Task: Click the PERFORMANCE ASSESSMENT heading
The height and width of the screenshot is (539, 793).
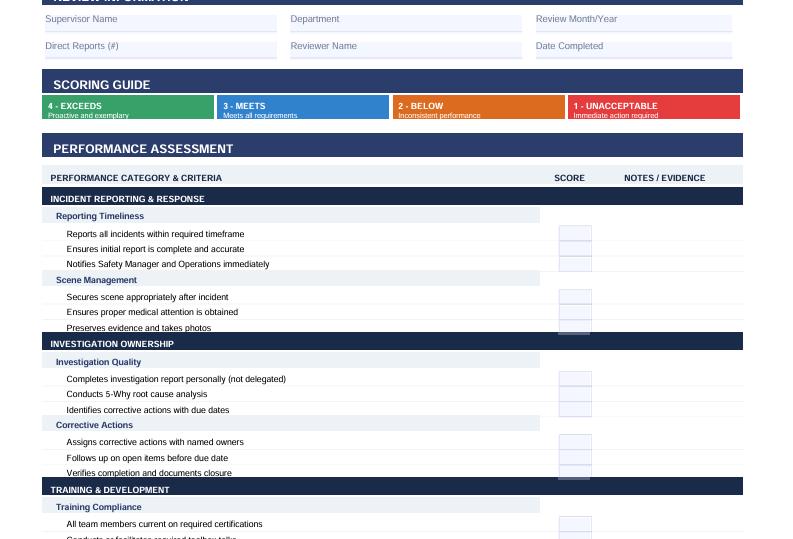Action: 143,149
